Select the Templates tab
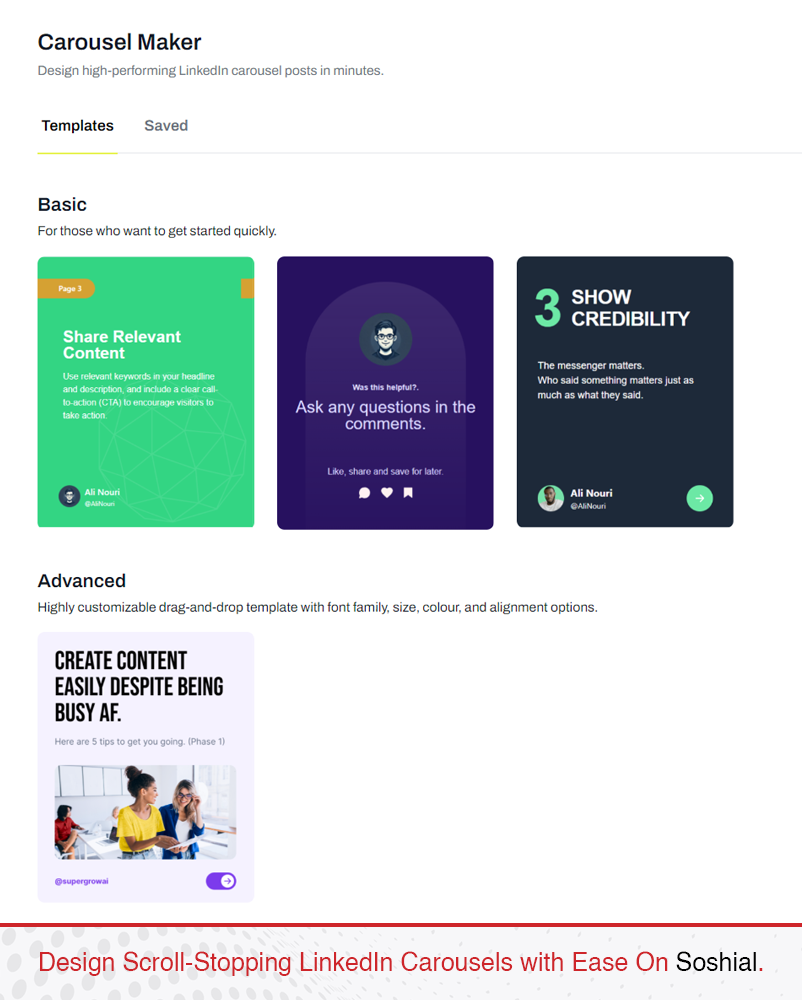The height and width of the screenshot is (1000, 802). [78, 126]
